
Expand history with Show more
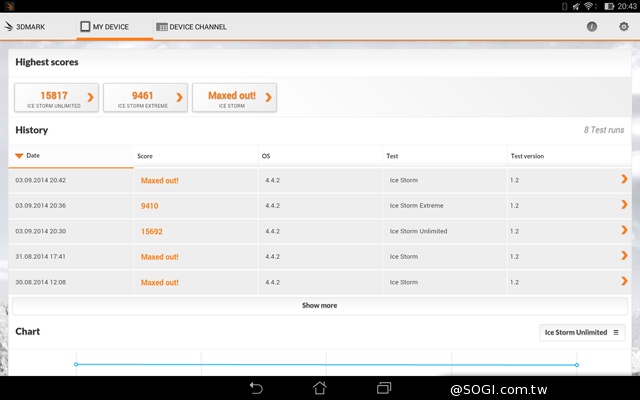tap(319, 305)
